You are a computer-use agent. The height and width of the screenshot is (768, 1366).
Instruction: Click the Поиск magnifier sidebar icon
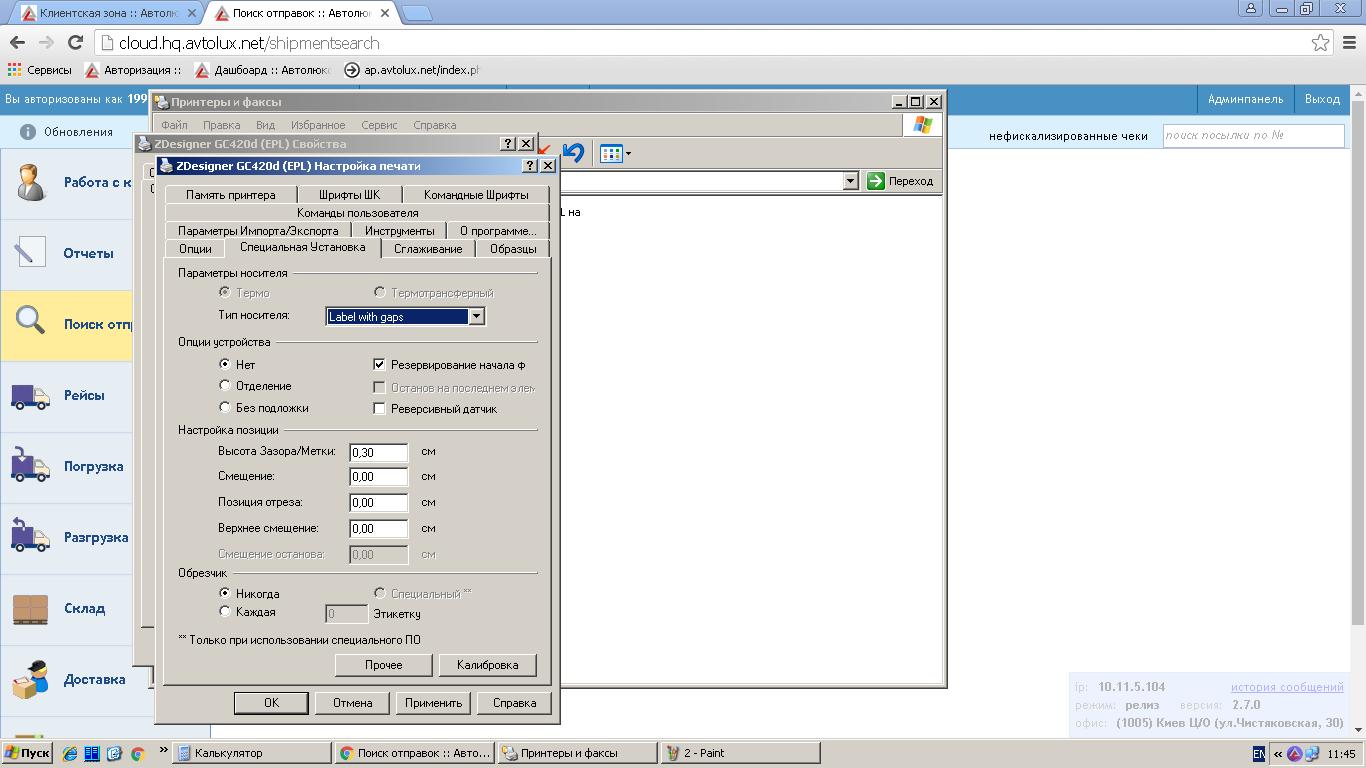30,322
